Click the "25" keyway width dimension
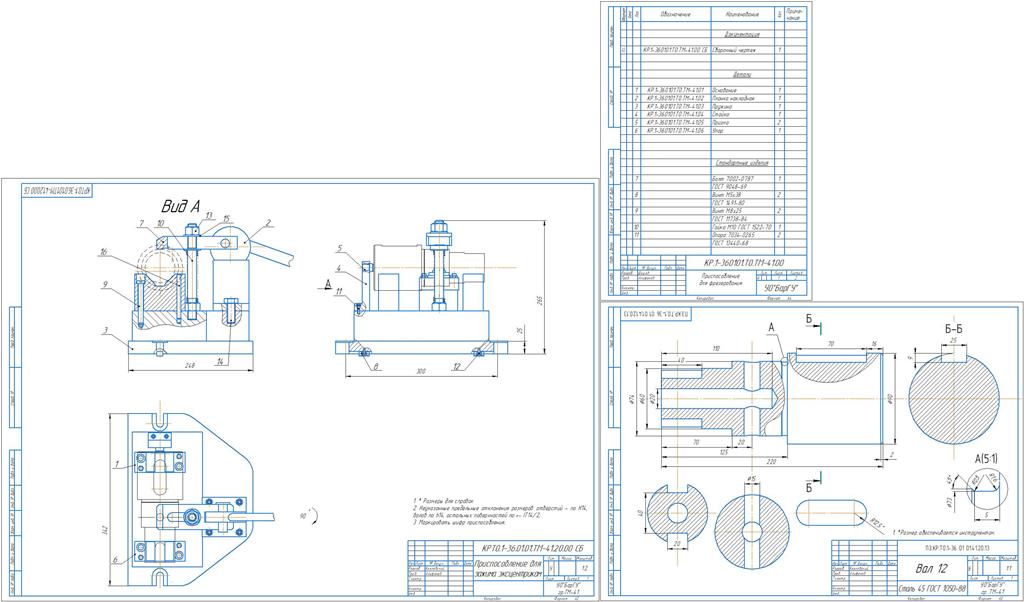 click(x=953, y=341)
